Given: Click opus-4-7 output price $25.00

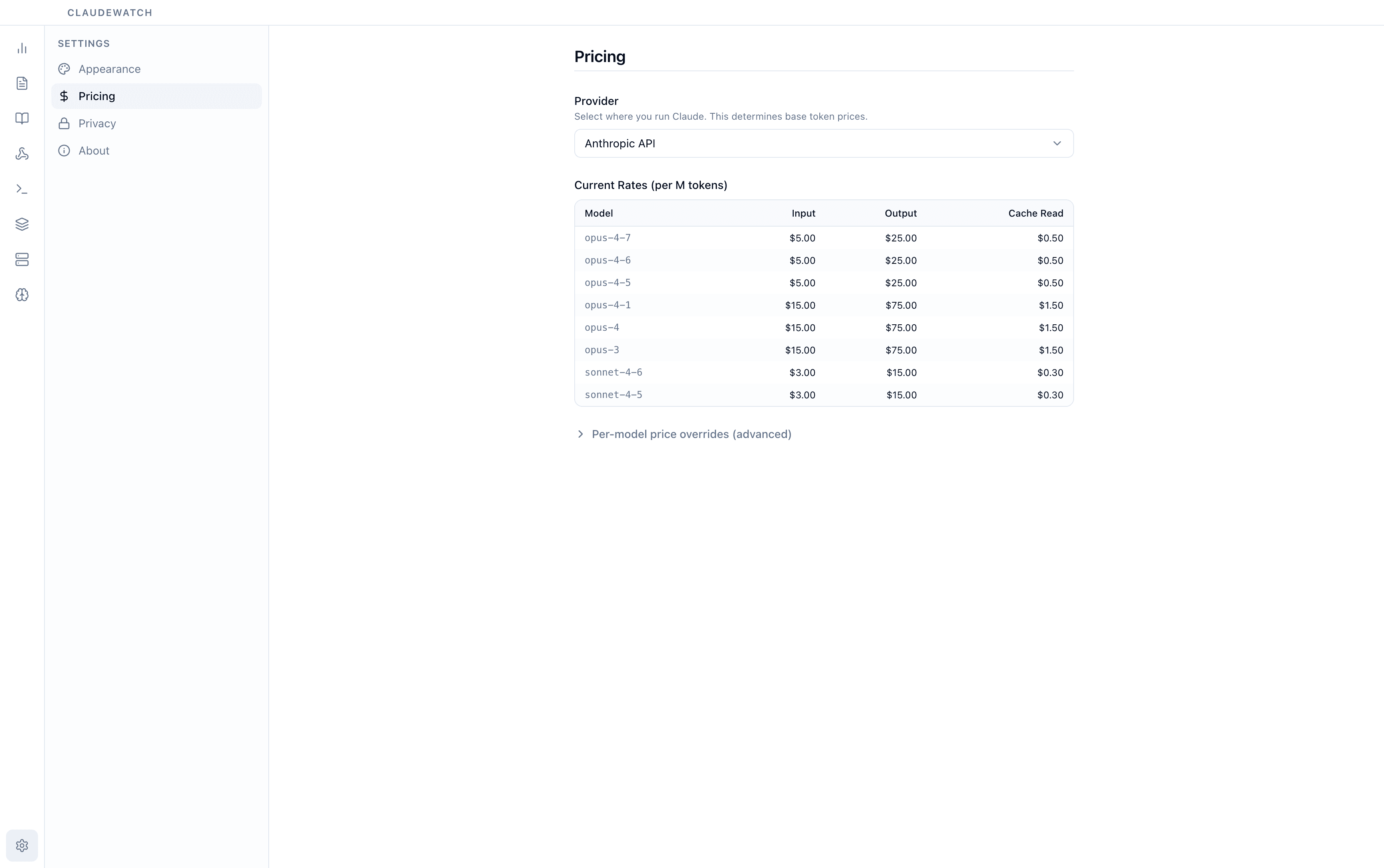Looking at the screenshot, I should 901,238.
